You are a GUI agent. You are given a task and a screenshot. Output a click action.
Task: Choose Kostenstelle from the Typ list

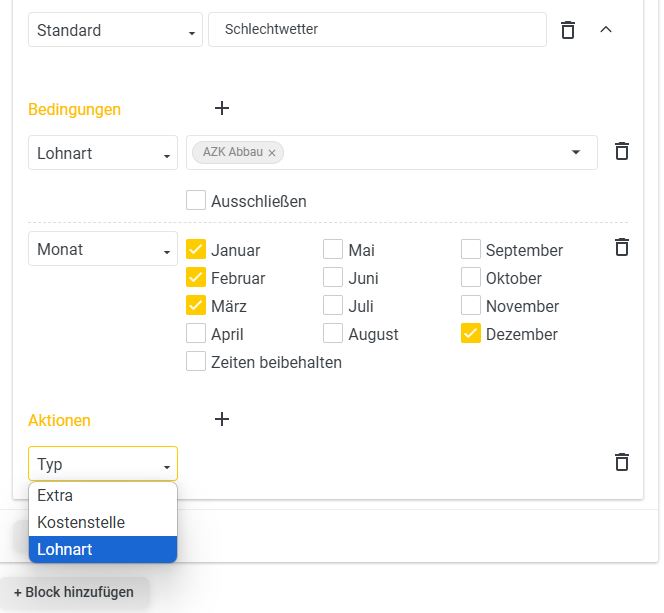point(103,522)
